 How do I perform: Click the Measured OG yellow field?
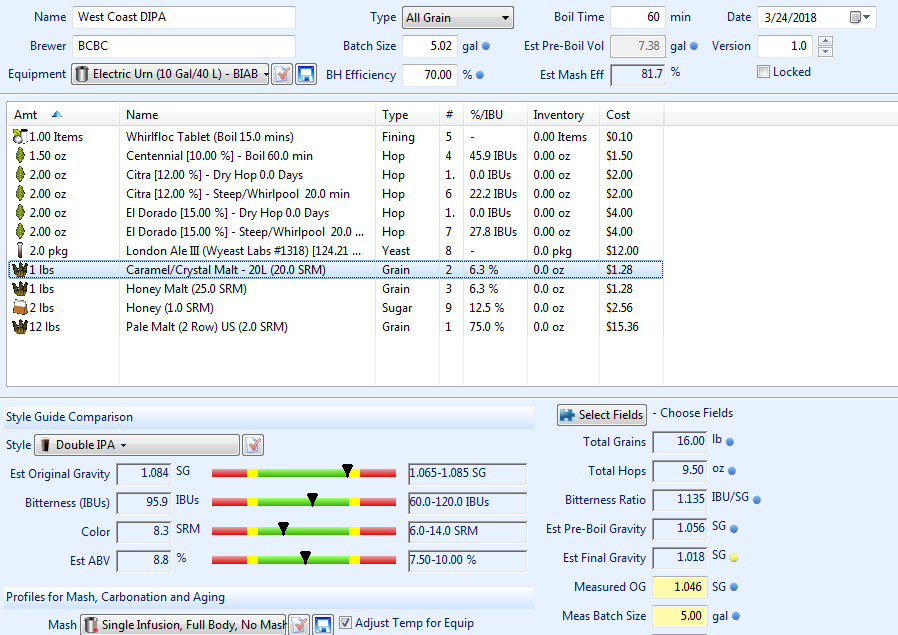click(x=680, y=587)
